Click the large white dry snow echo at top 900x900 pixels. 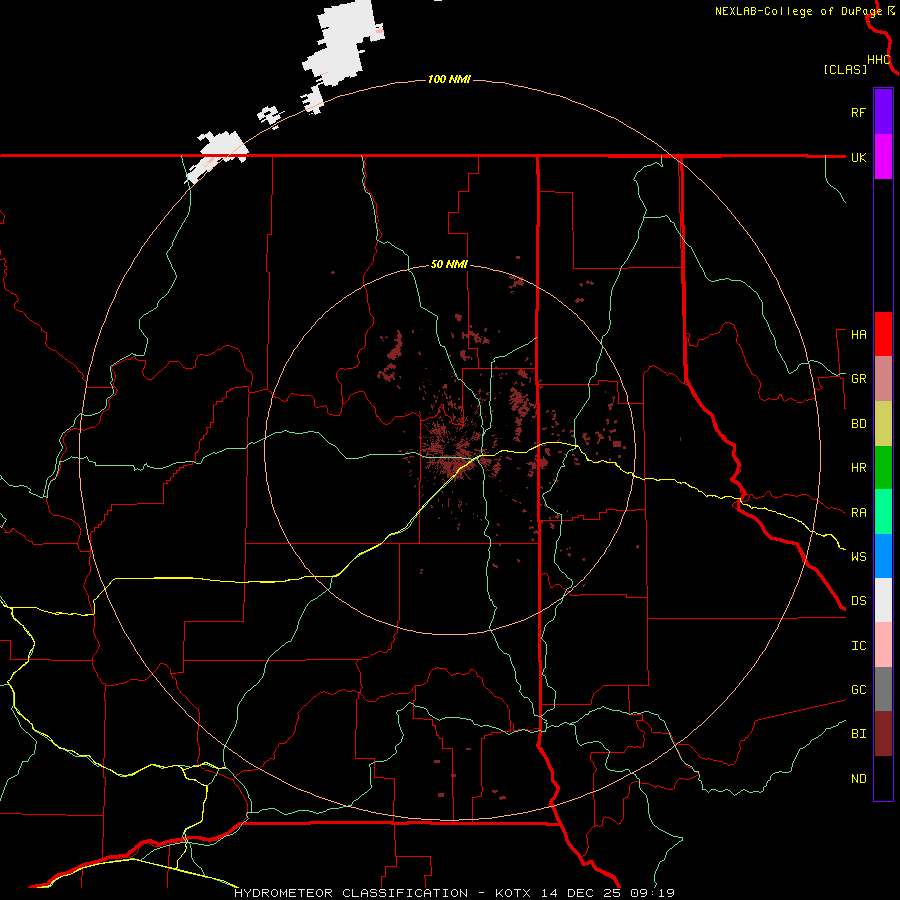342,43
